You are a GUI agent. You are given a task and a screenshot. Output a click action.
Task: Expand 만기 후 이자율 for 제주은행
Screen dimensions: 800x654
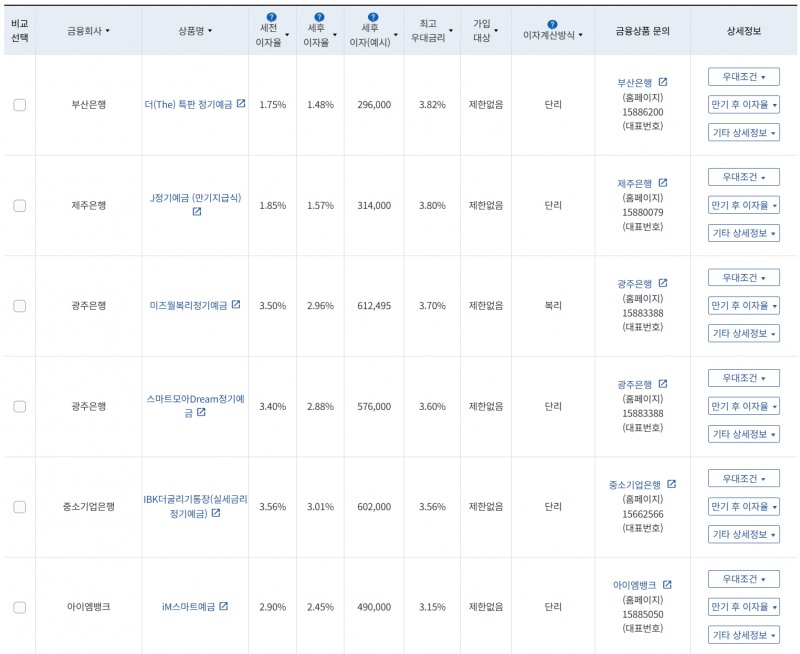tap(743, 205)
